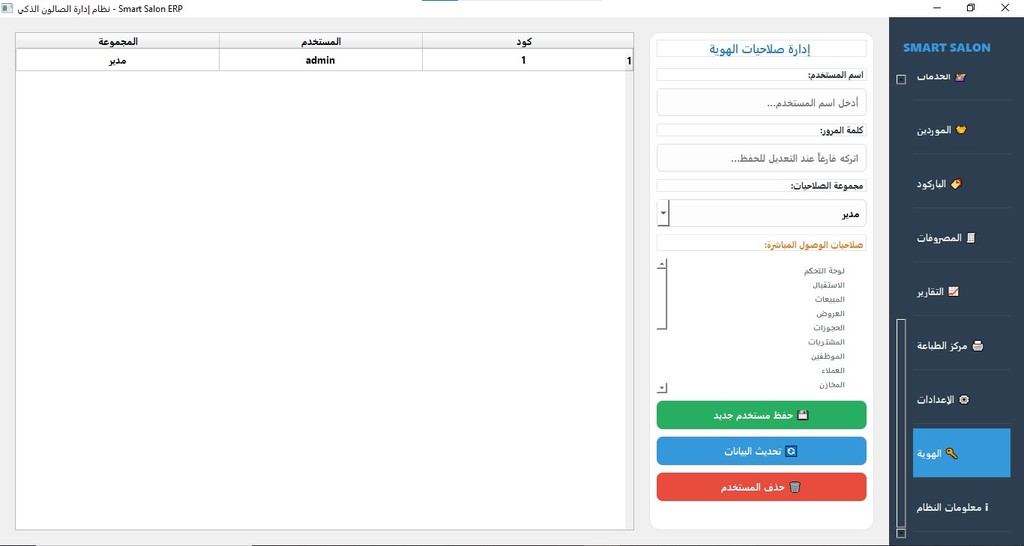The height and width of the screenshot is (546, 1024).
Task: Sort table by المجموعة column header
Action: [x=118, y=41]
